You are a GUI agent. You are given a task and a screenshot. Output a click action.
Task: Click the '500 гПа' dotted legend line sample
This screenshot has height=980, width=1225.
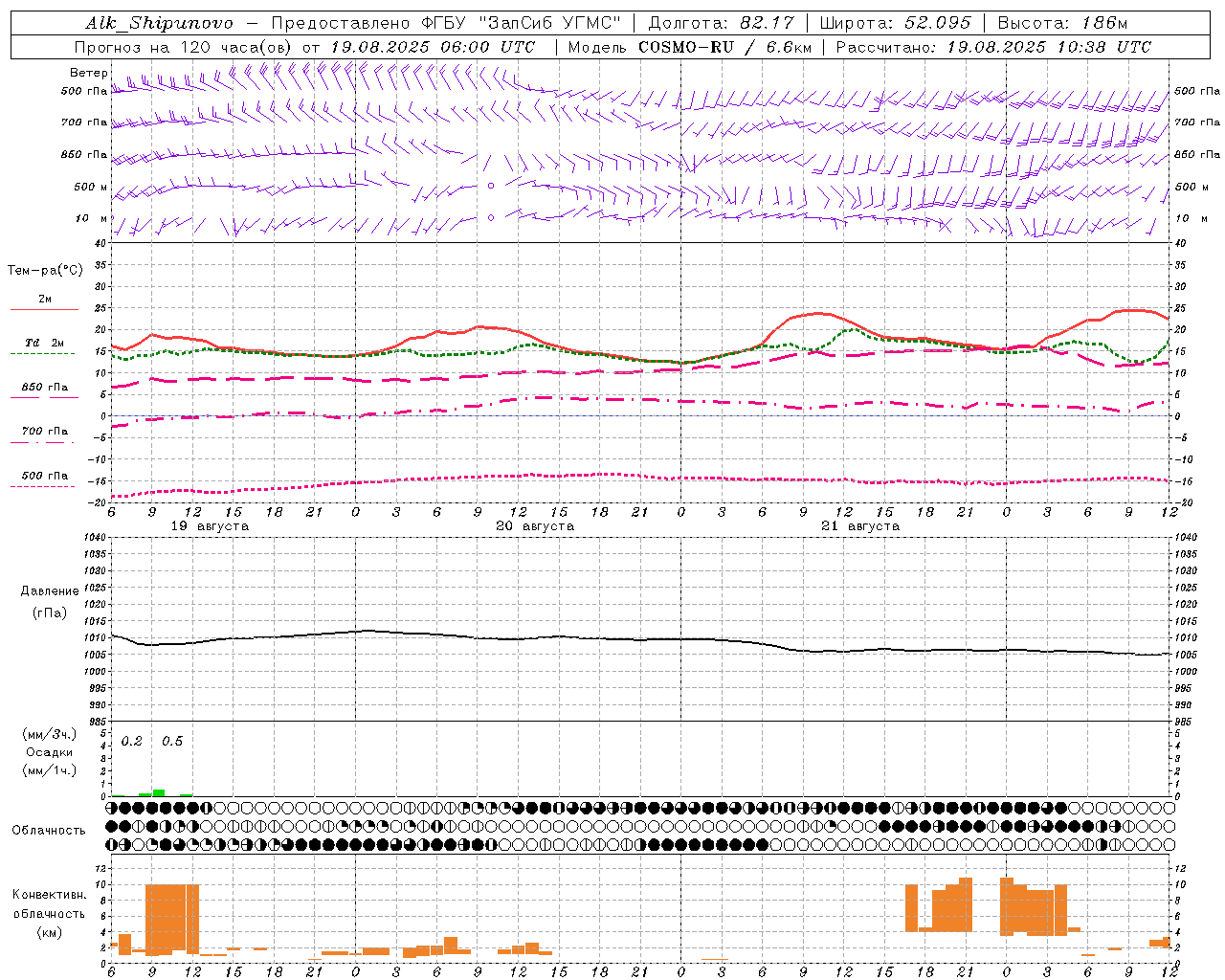[42, 486]
